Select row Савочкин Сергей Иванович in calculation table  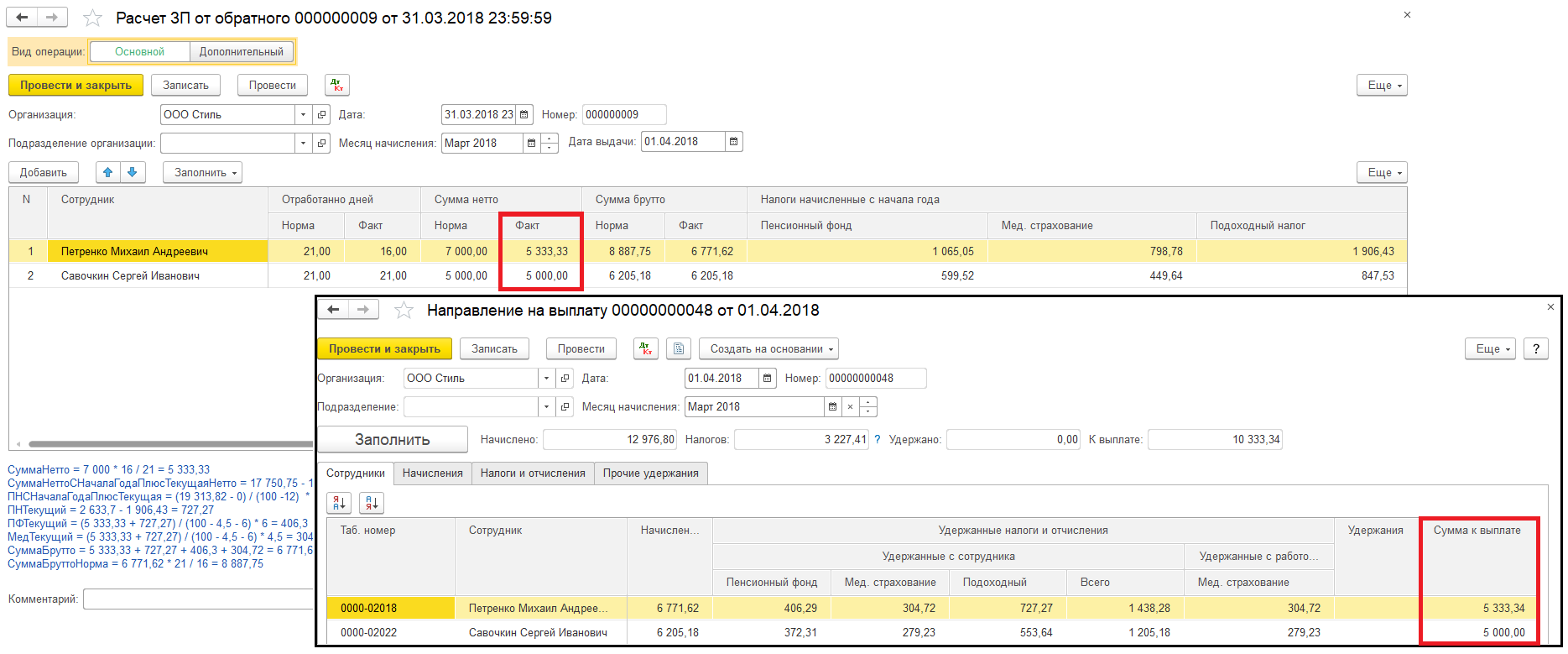(x=708, y=275)
